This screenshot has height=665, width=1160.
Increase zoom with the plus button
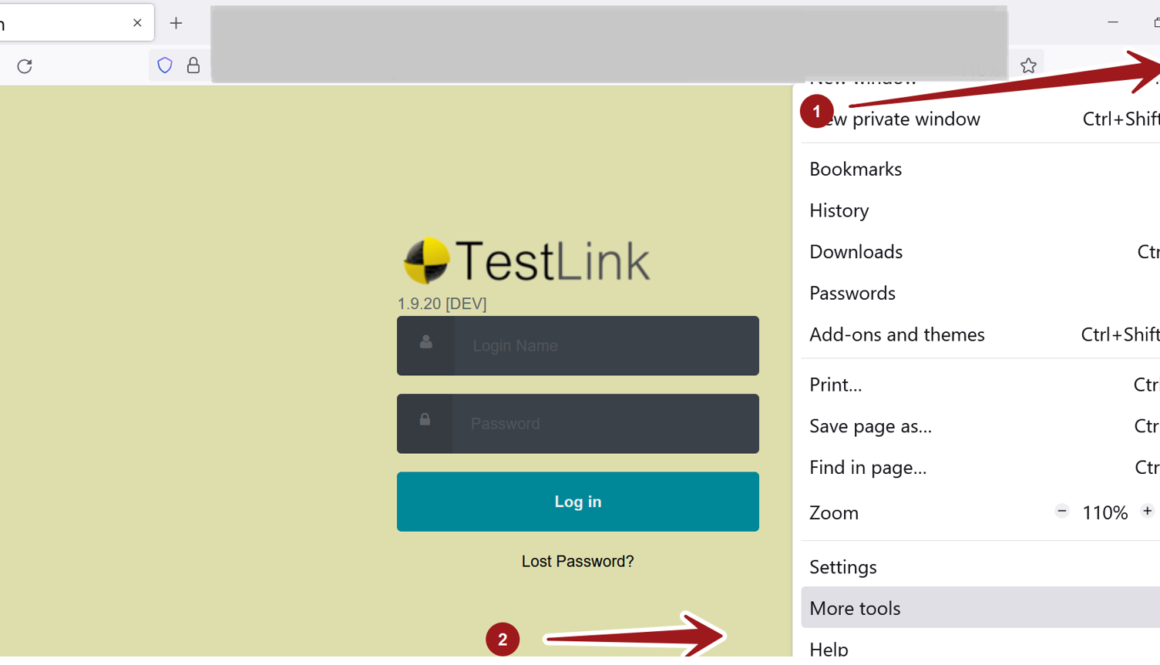(1147, 511)
